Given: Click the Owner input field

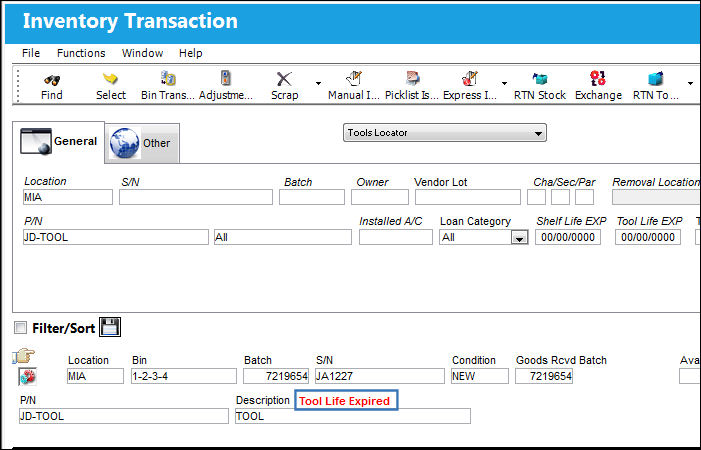Looking at the screenshot, I should tap(380, 197).
